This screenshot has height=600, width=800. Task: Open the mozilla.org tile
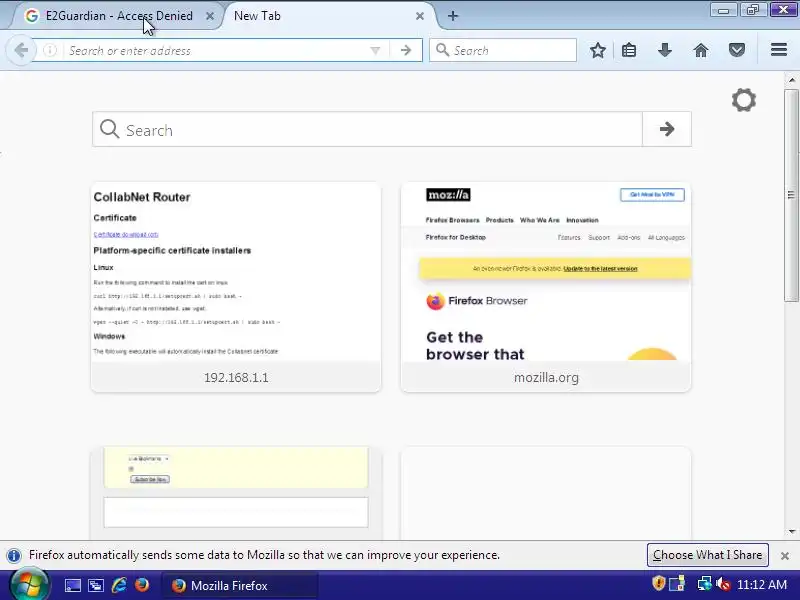pyautogui.click(x=546, y=287)
